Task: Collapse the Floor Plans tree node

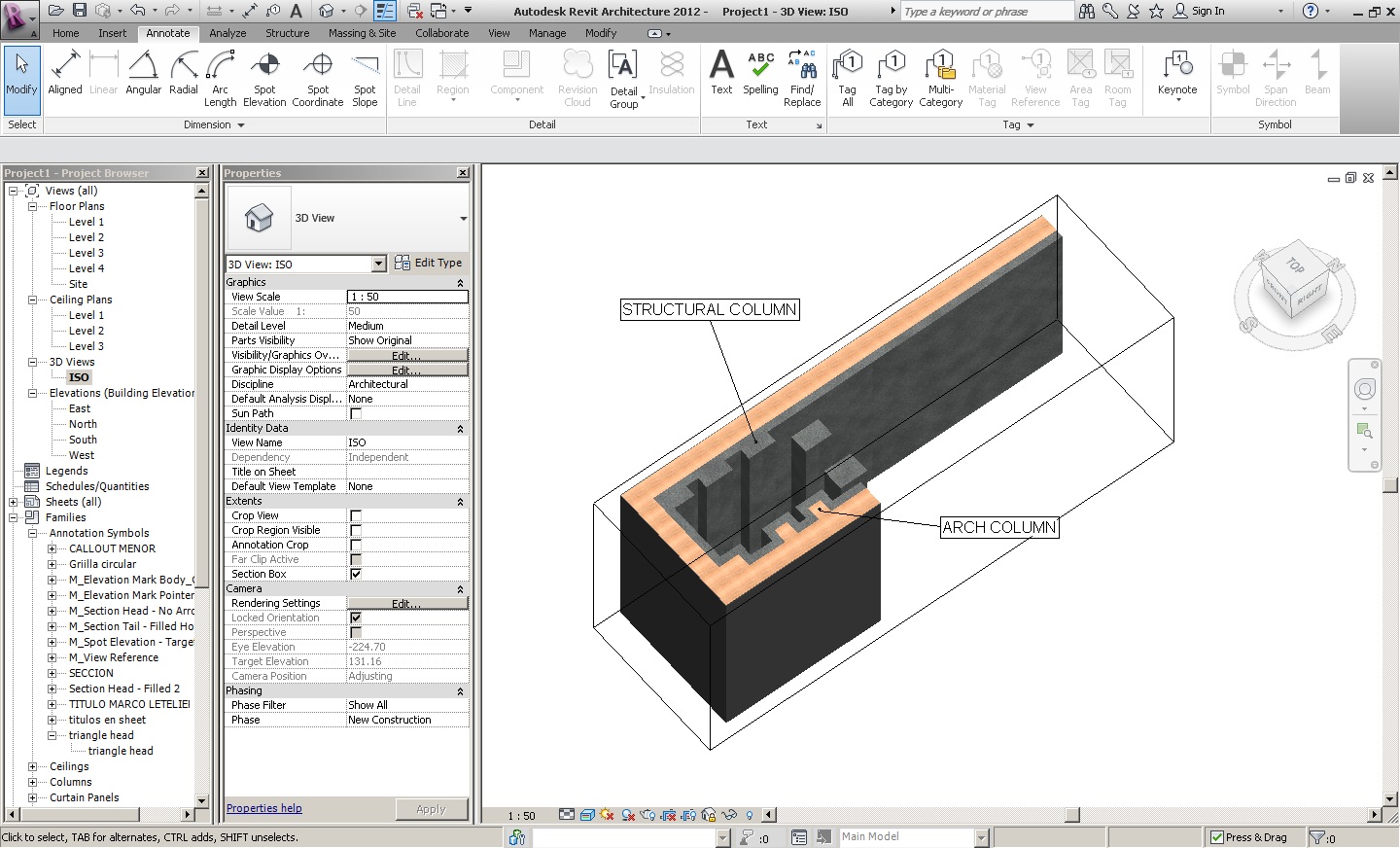Action: point(32,206)
